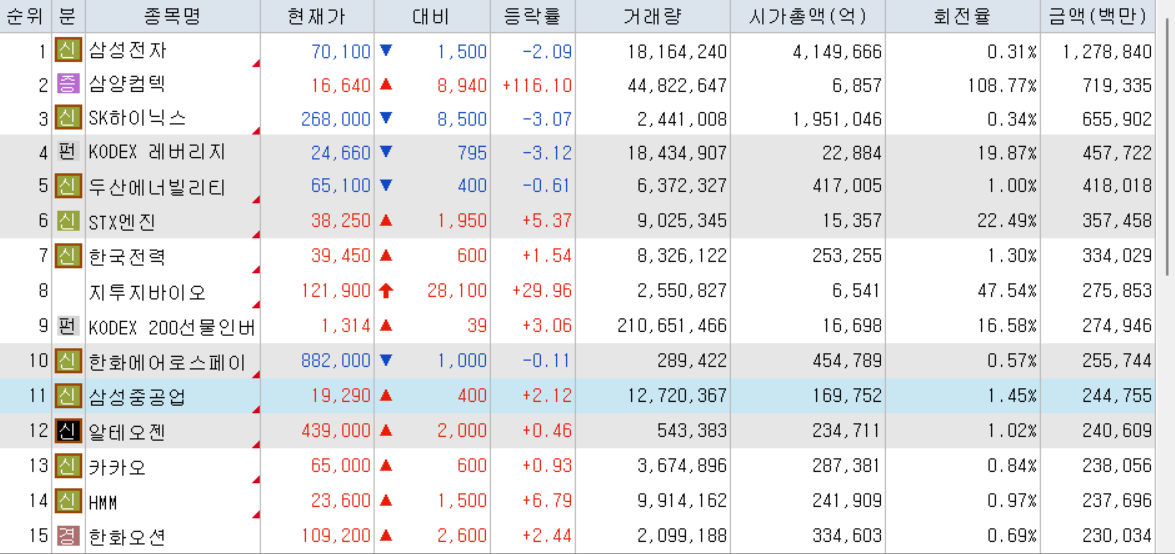
Task: Click the +29.96 change rate of 지투지바이오
Action: click(543, 291)
